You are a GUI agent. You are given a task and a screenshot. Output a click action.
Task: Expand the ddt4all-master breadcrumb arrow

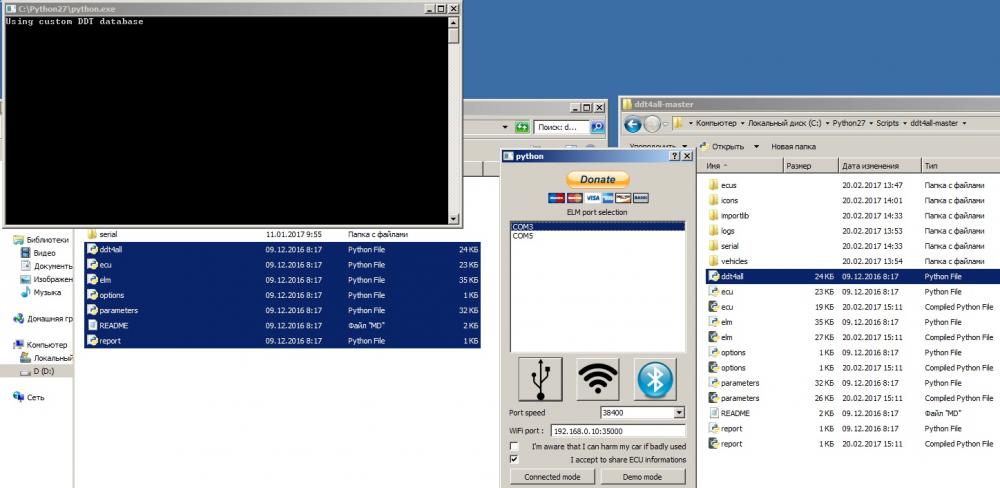(x=964, y=123)
